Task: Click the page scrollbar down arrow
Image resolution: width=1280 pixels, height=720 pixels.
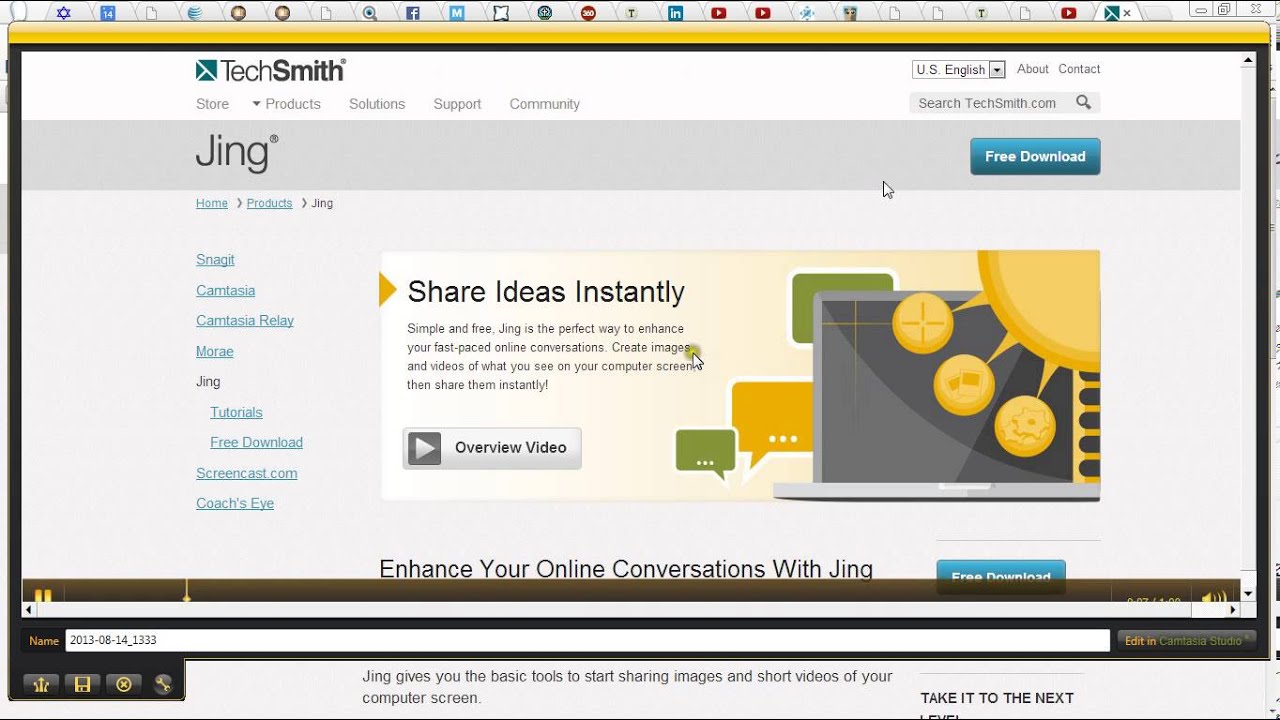Action: (1248, 593)
